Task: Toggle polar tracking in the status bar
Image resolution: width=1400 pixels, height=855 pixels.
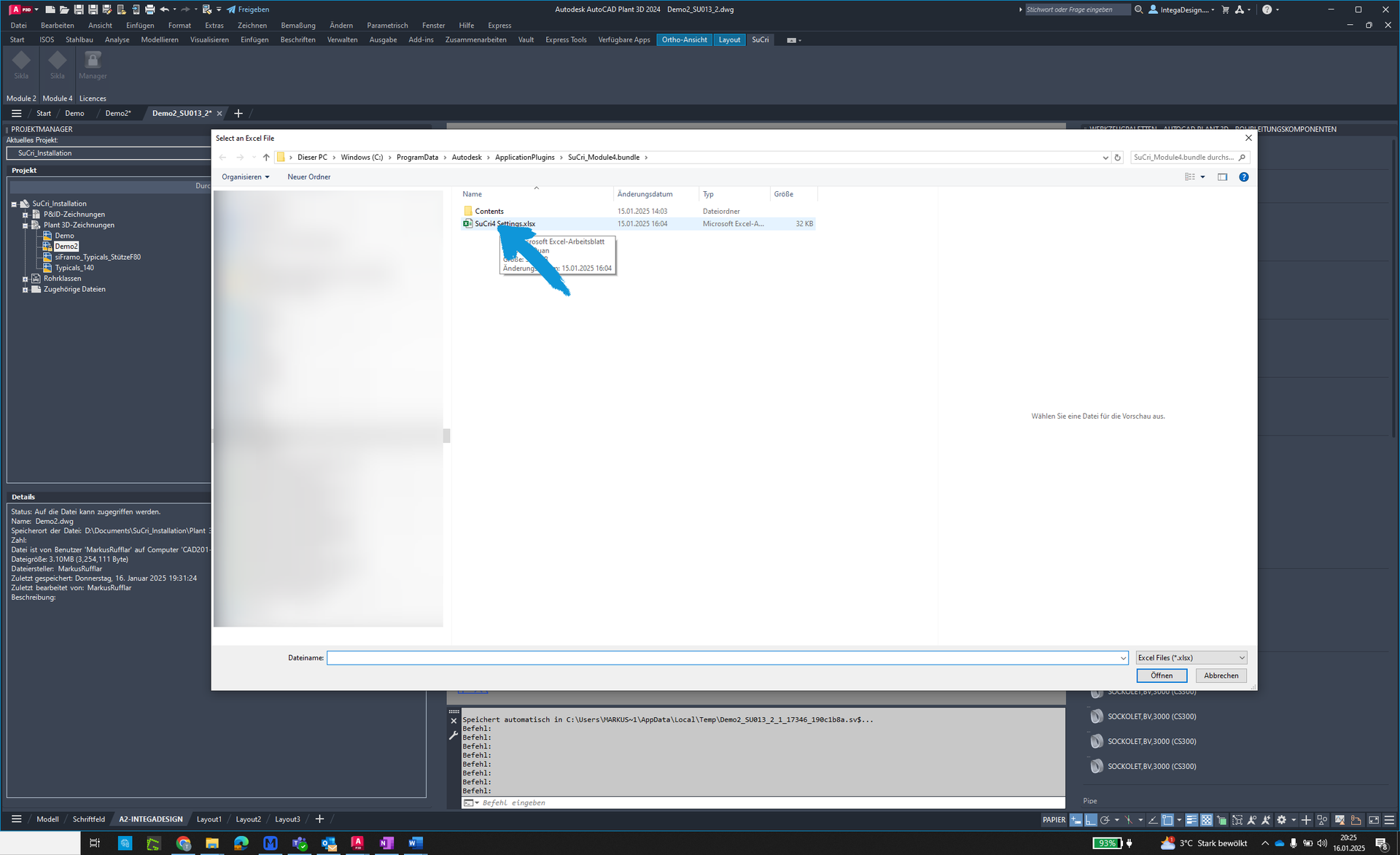Action: pyautogui.click(x=1105, y=821)
